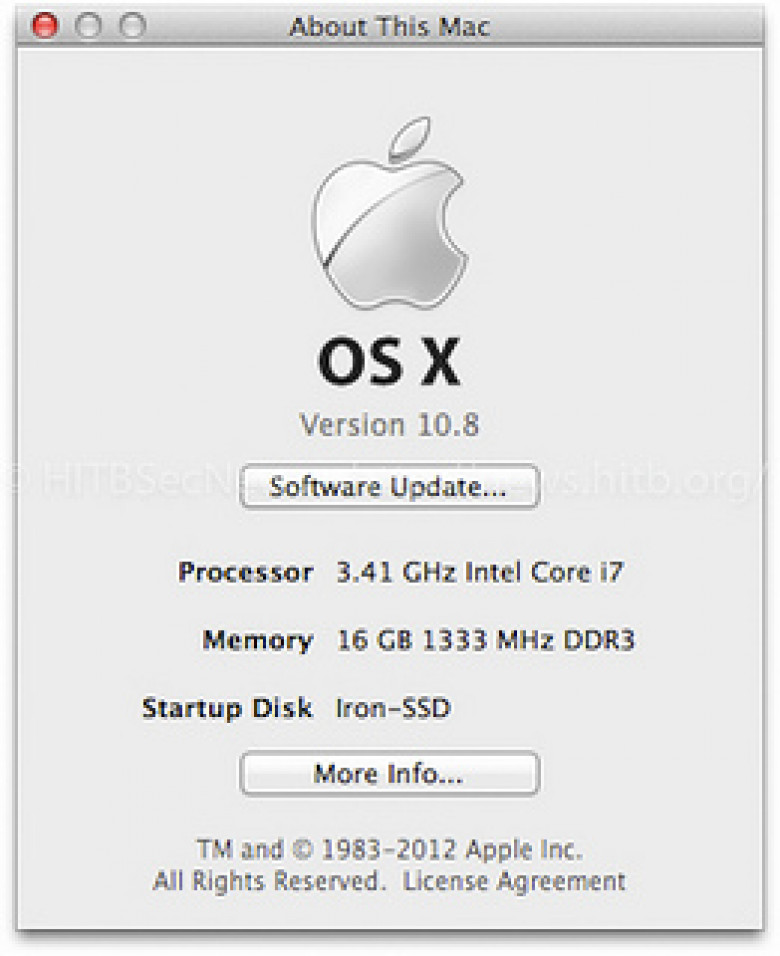This screenshot has height=956, width=780.
Task: Click the zoom button in title bar
Action: pyautogui.click(x=132, y=26)
